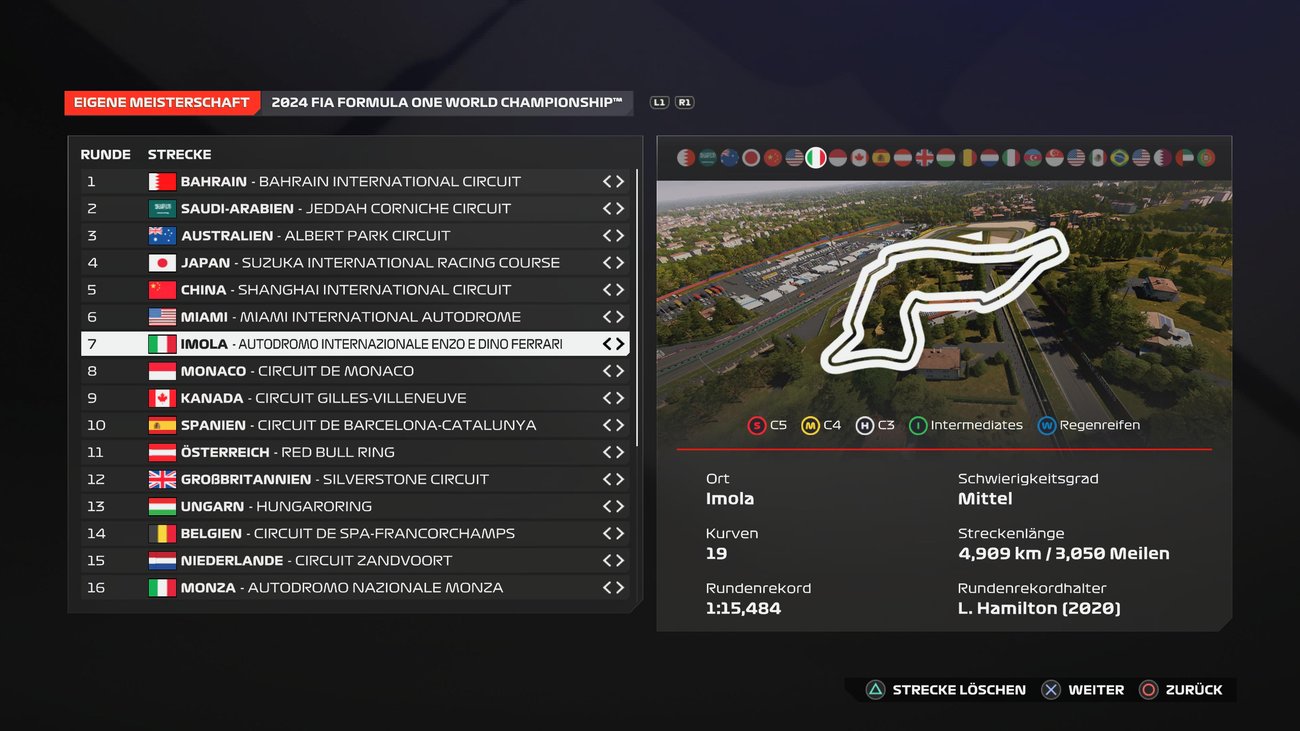Click right arrow on the Niederlande Zandvoort row
This screenshot has height=731, width=1300.
[x=620, y=561]
